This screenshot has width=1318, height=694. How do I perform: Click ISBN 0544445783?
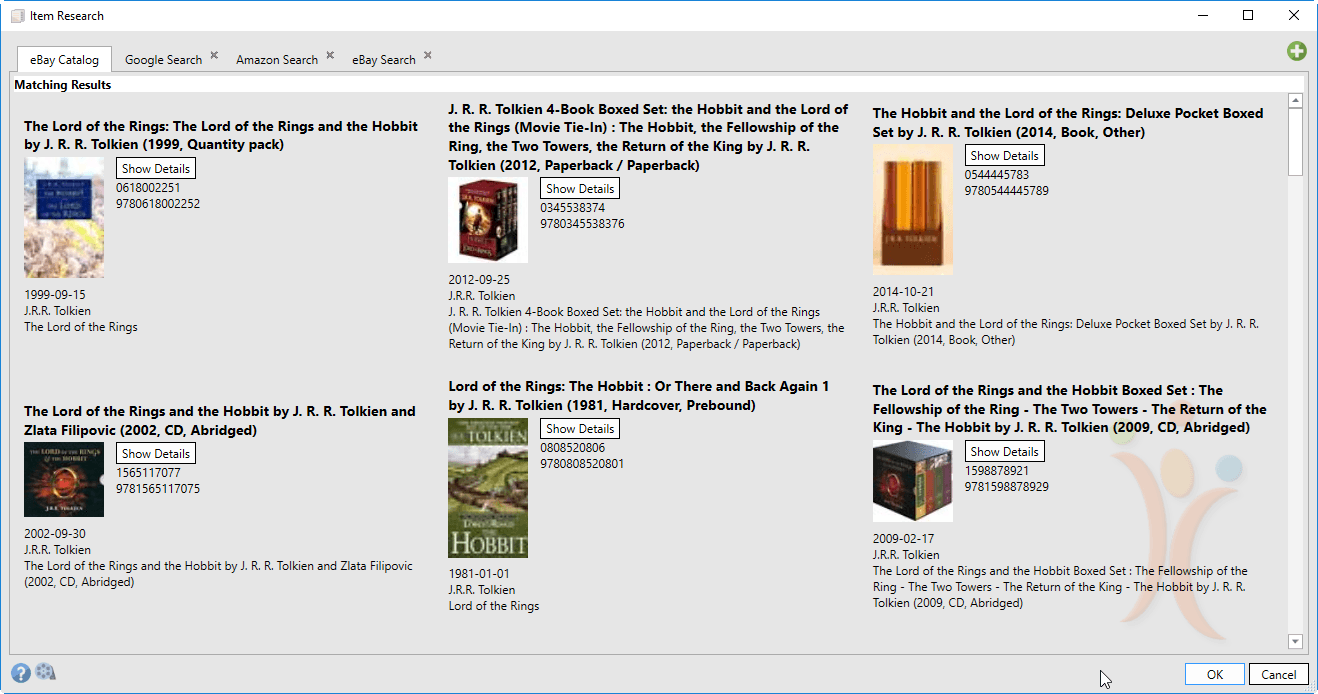click(x=996, y=175)
